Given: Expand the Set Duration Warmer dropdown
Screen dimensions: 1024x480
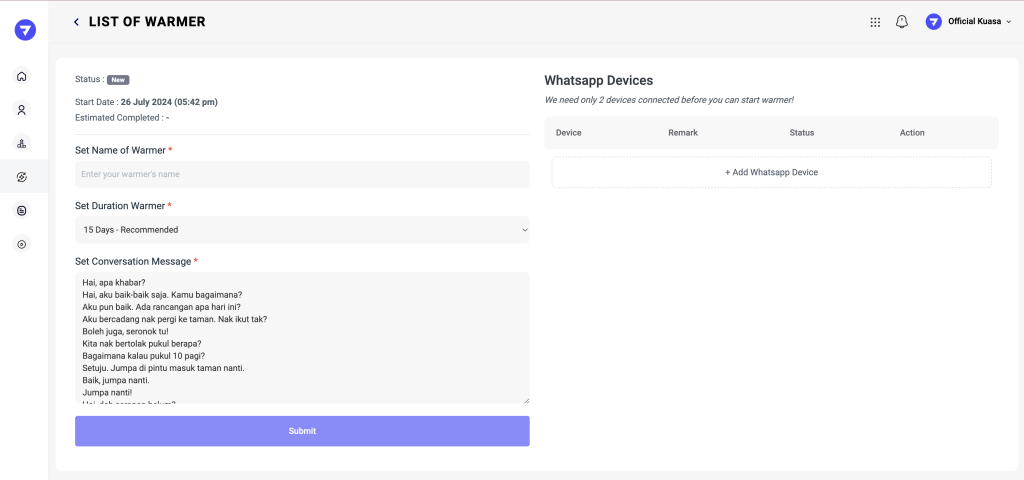Looking at the screenshot, I should pyautogui.click(x=302, y=230).
